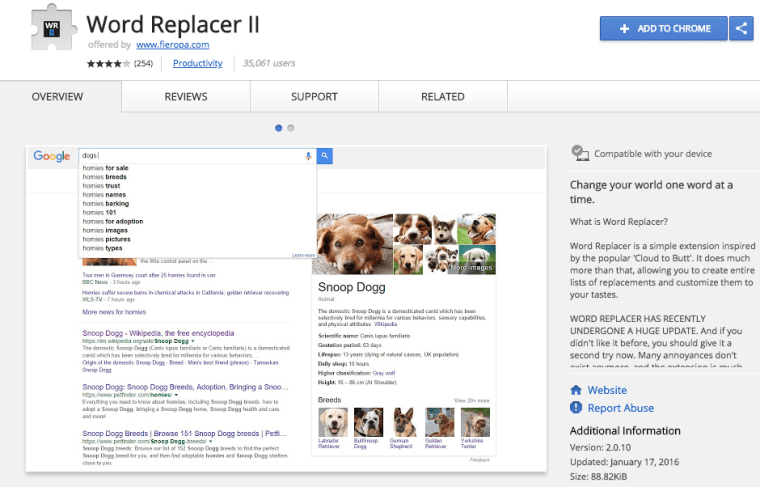
Task: Click the 'Version: 2.0.10' text
Action: tap(600, 448)
